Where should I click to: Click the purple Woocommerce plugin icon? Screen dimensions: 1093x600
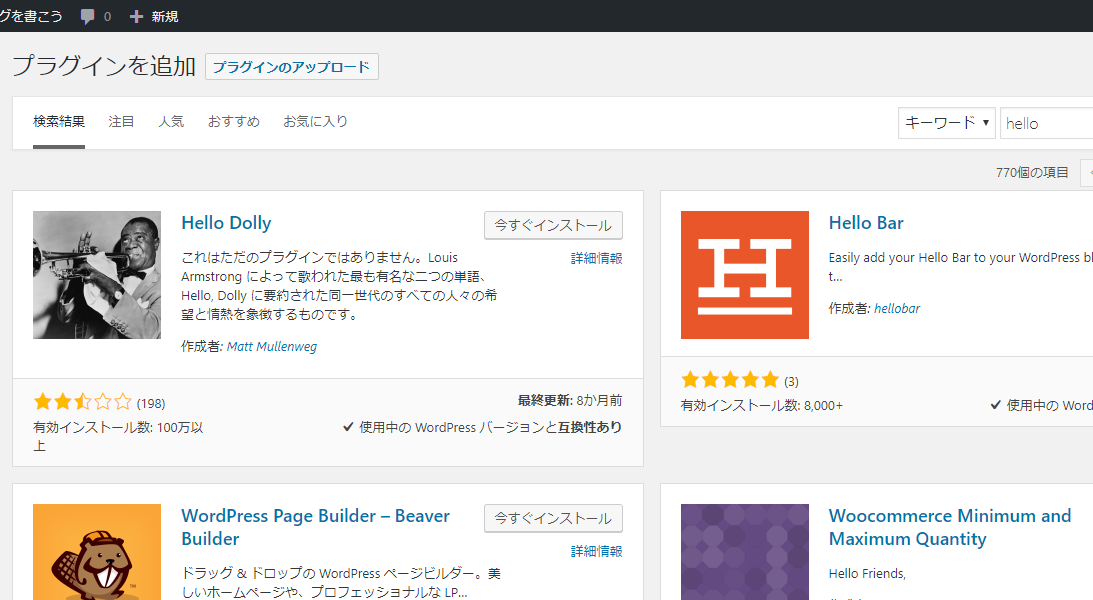pos(744,552)
